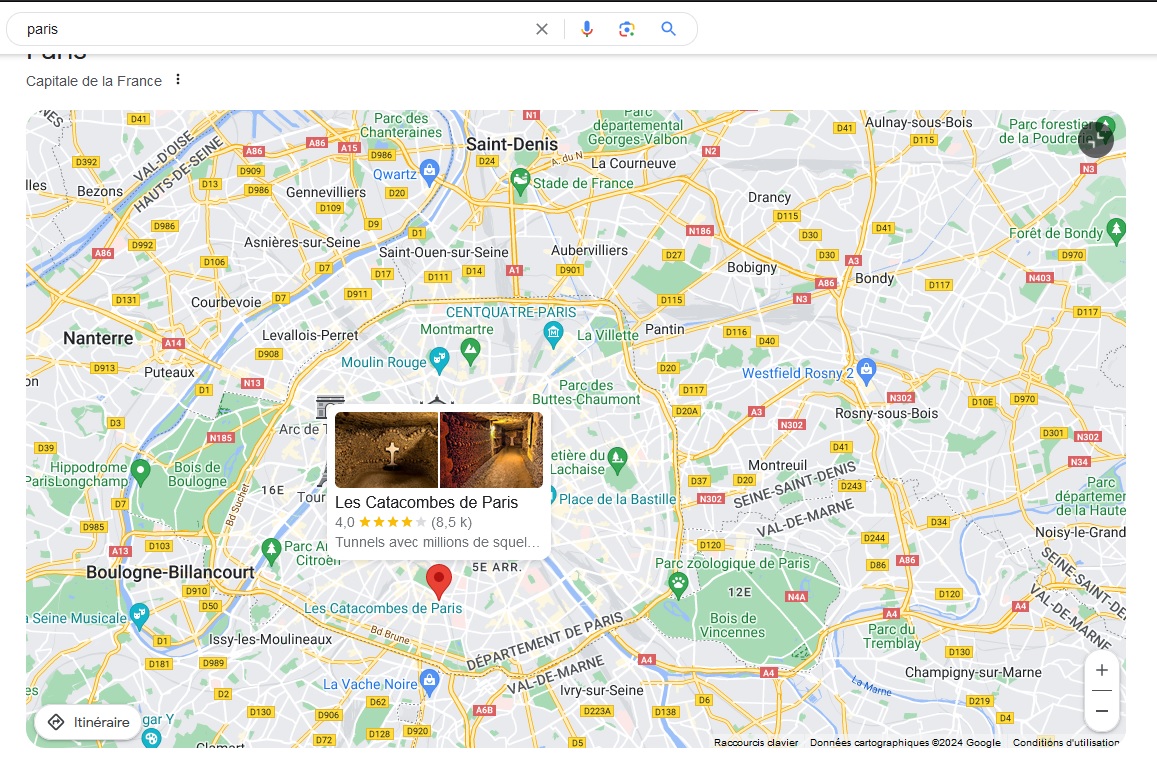
Task: Clear the search text with the X icon
Action: (x=542, y=29)
